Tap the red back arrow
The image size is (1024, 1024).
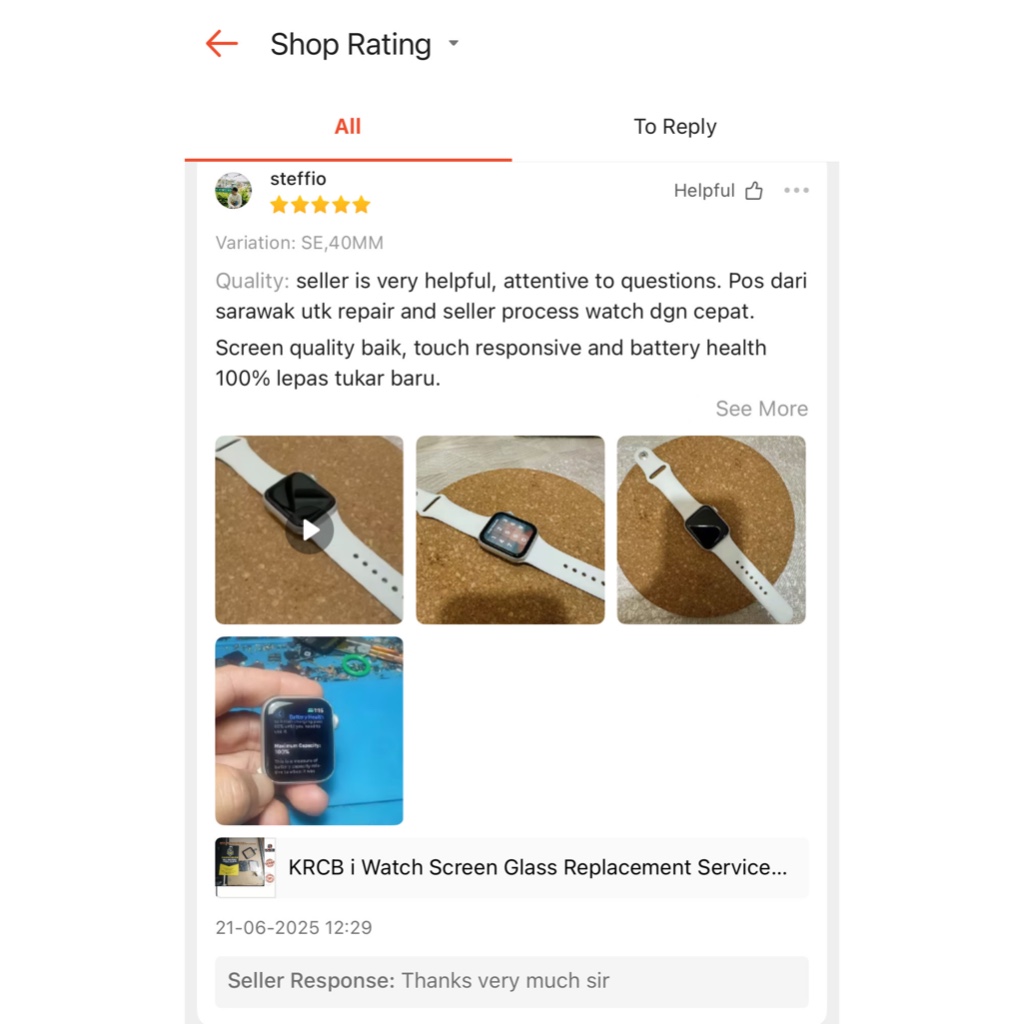222,44
